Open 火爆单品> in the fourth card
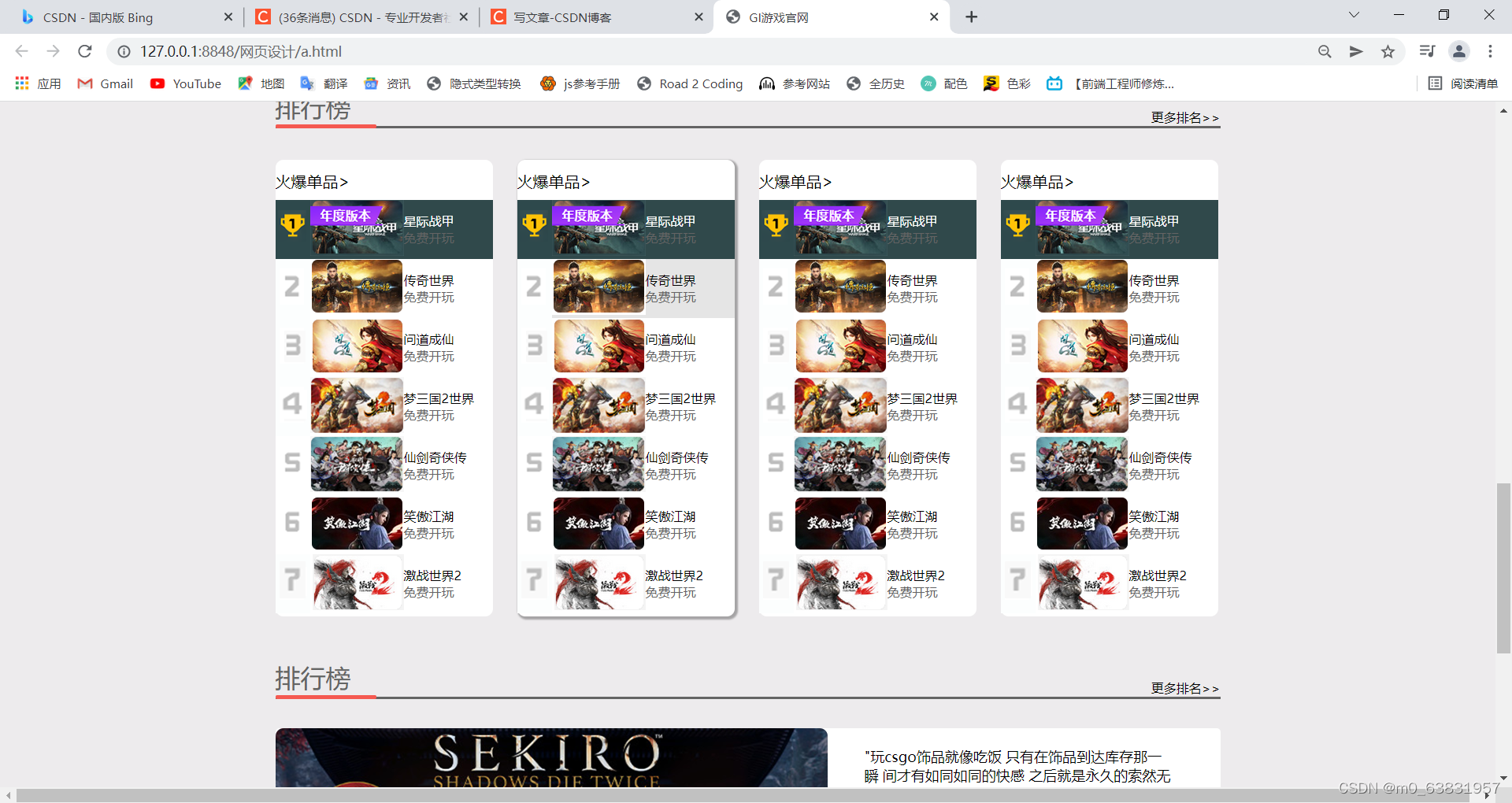1512x803 pixels. click(x=1036, y=182)
